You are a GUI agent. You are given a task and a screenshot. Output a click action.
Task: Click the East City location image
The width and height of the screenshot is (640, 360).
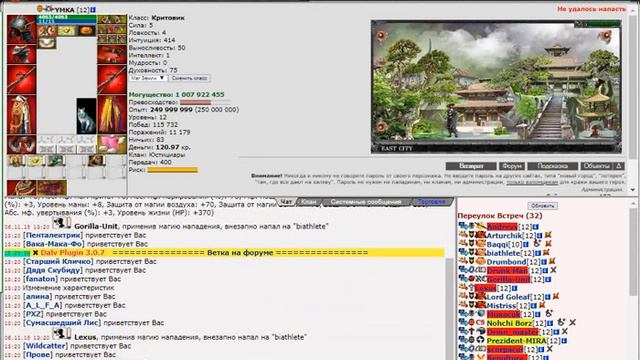coord(496,87)
